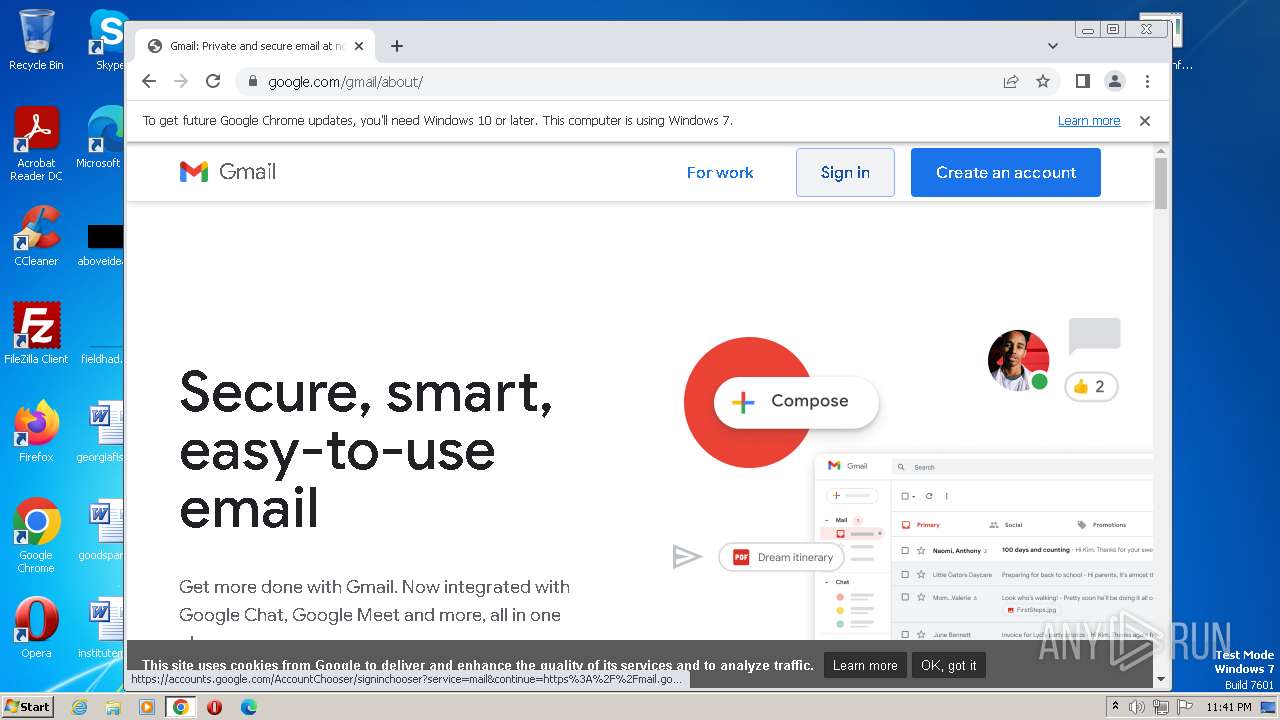This screenshot has width=1280, height=720.
Task: Bookmark this page with the star icon
Action: click(x=1043, y=82)
